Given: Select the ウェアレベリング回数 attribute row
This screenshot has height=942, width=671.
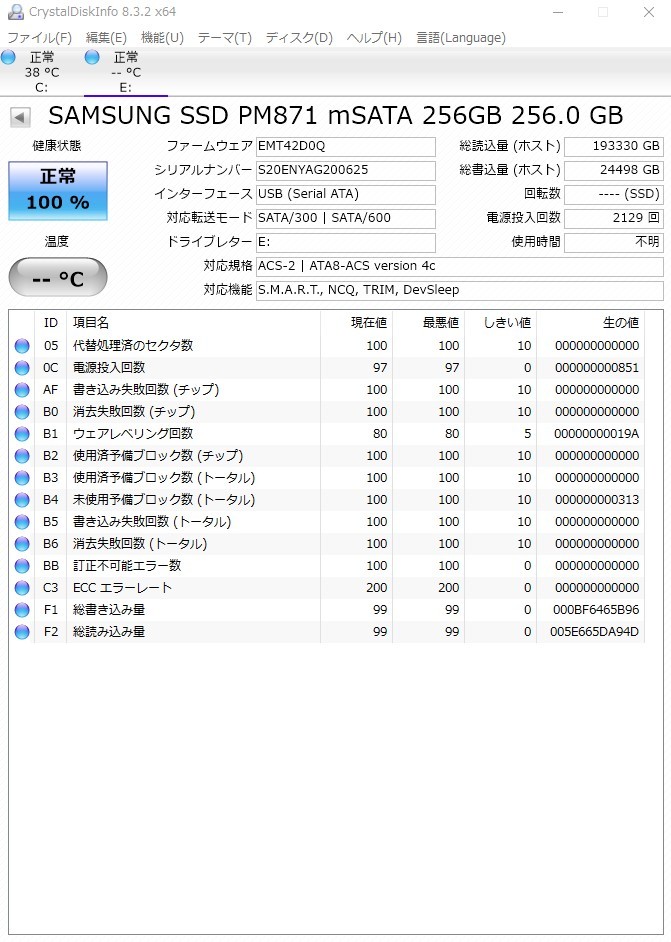Looking at the screenshot, I should click(327, 434).
